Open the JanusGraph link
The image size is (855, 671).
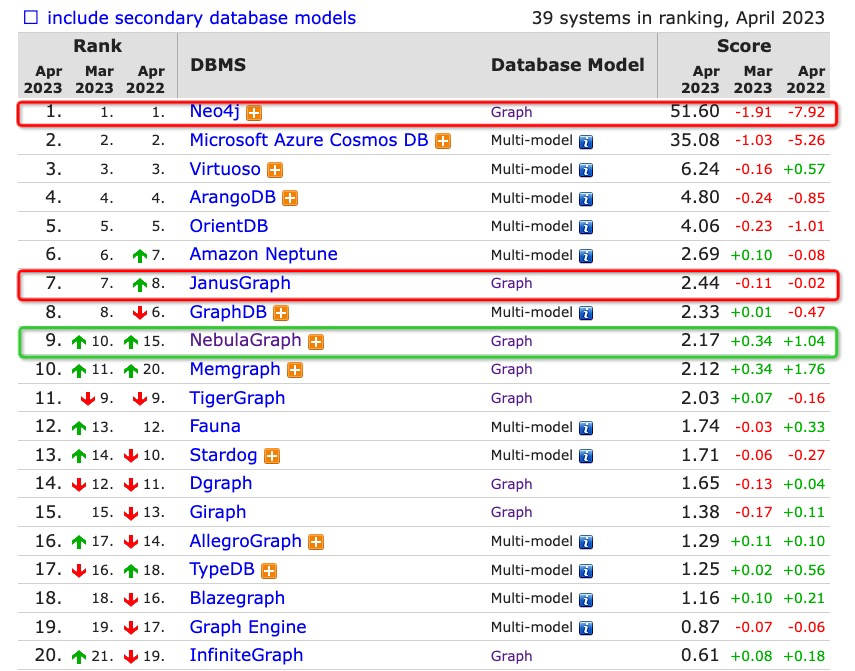point(240,283)
